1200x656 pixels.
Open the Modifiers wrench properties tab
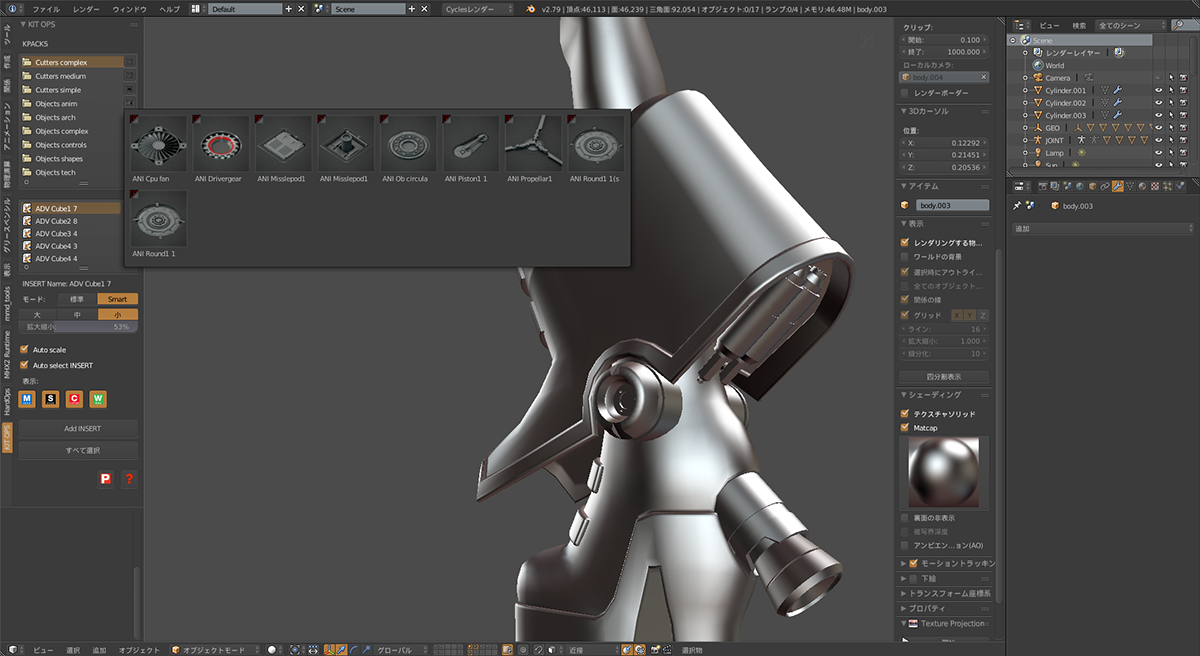pyautogui.click(x=1117, y=186)
